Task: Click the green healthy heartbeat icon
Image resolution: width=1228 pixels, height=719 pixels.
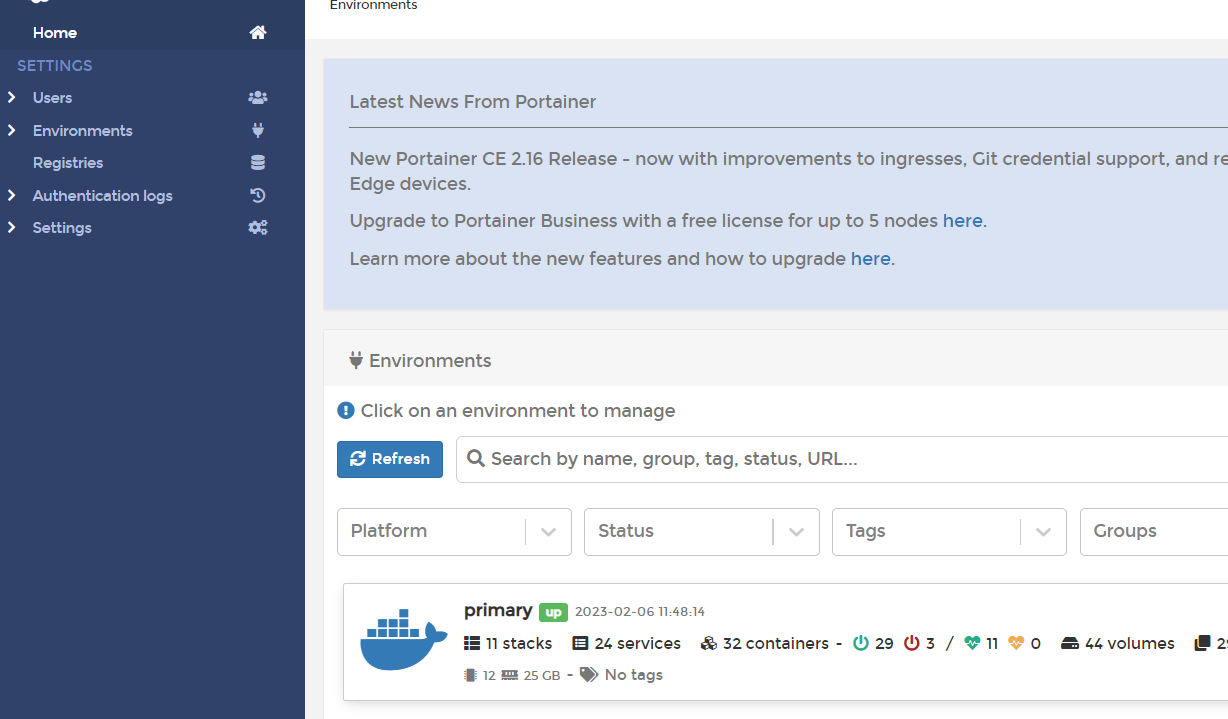Action: [x=973, y=643]
